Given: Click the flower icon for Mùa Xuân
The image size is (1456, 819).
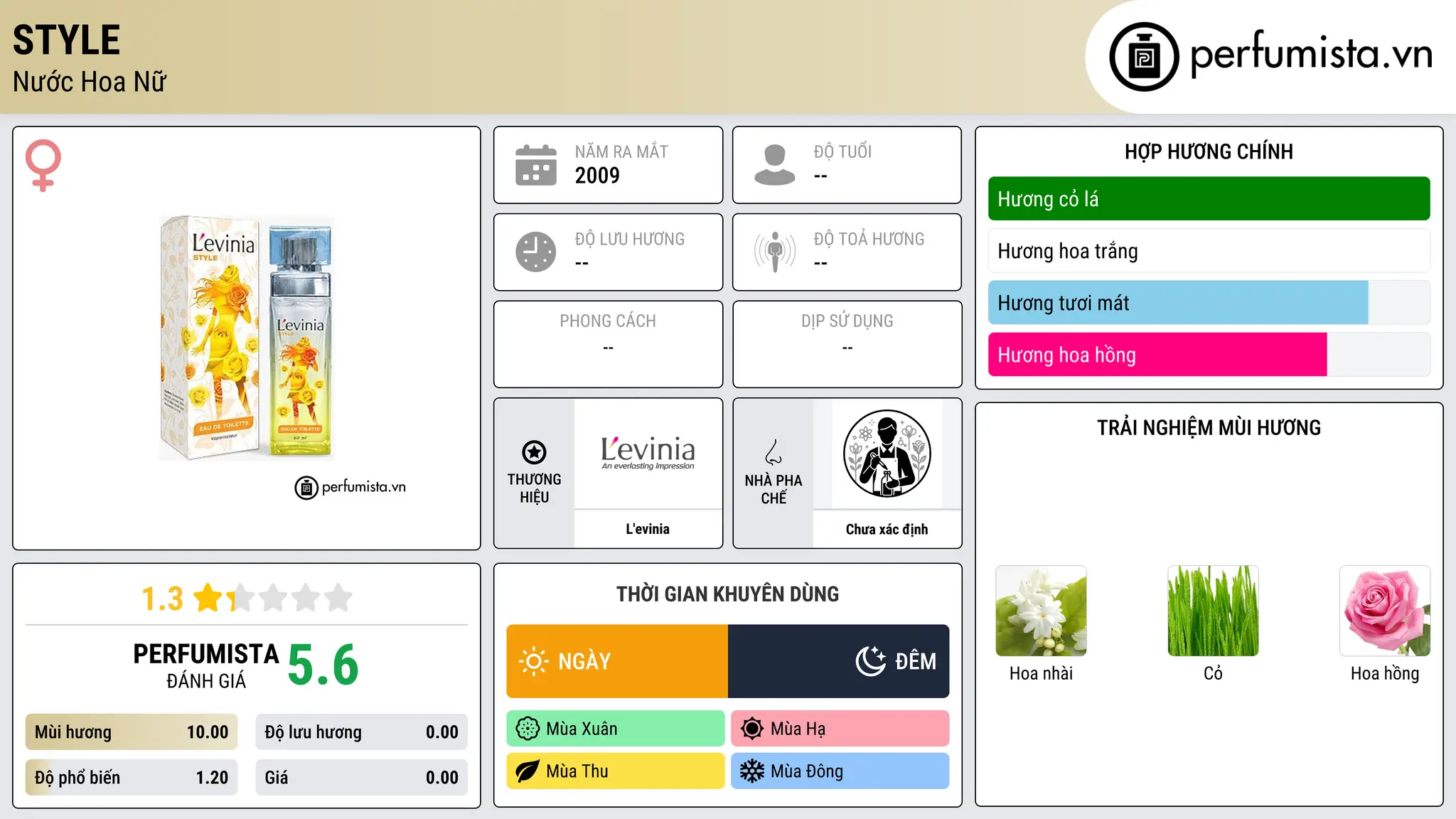Looking at the screenshot, I should pos(528,729).
